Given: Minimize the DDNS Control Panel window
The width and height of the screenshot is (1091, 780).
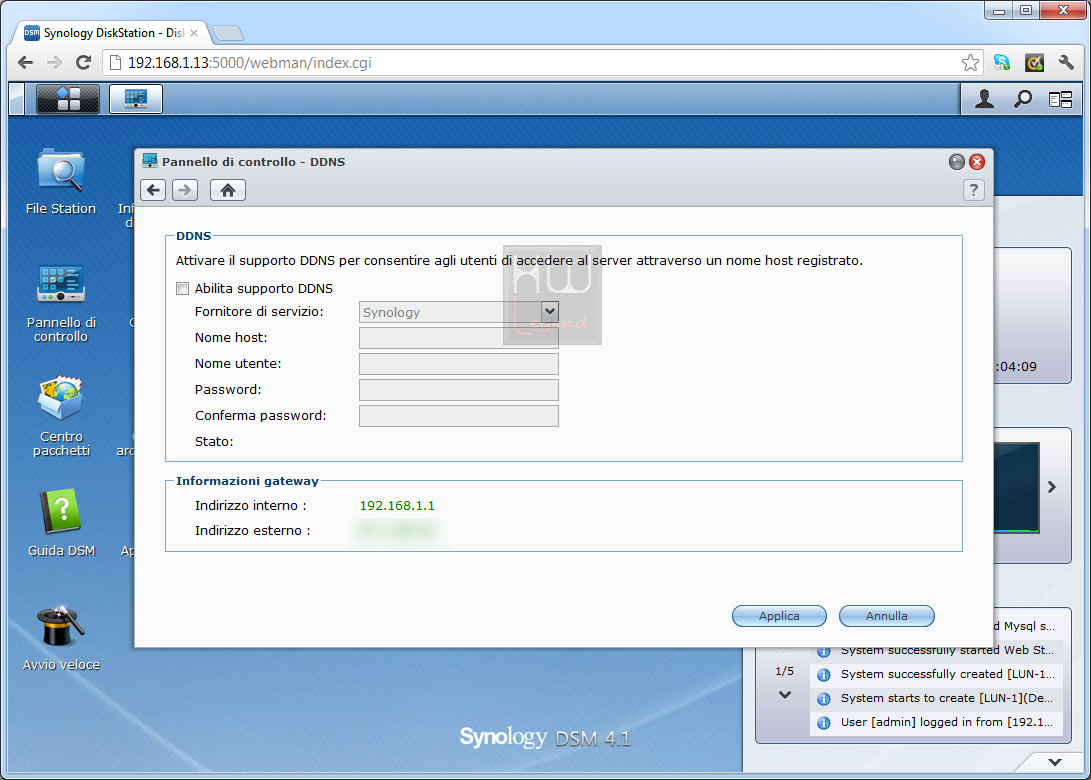Looking at the screenshot, I should click(x=957, y=162).
